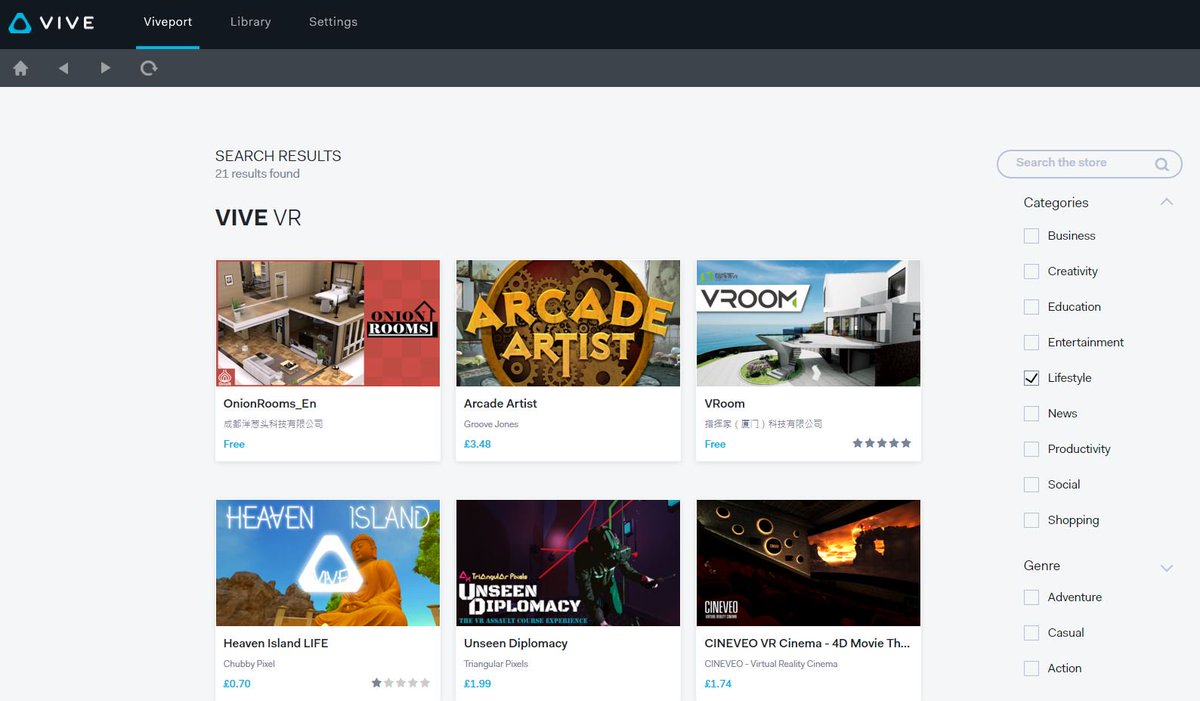Enable the News category checkbox
The height and width of the screenshot is (701, 1200).
[x=1031, y=414]
